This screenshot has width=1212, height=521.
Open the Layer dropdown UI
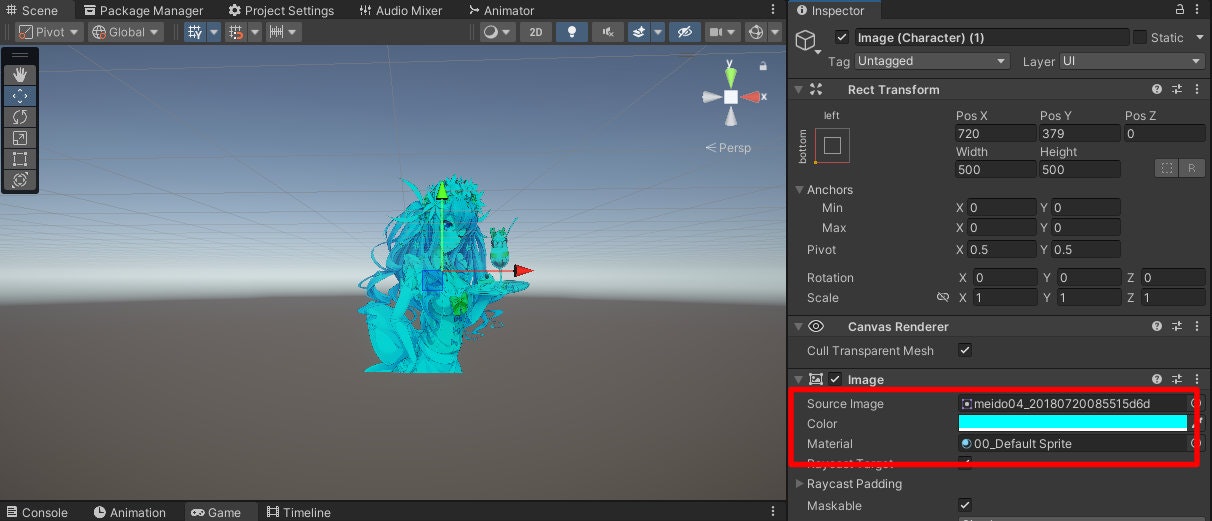pos(1133,61)
